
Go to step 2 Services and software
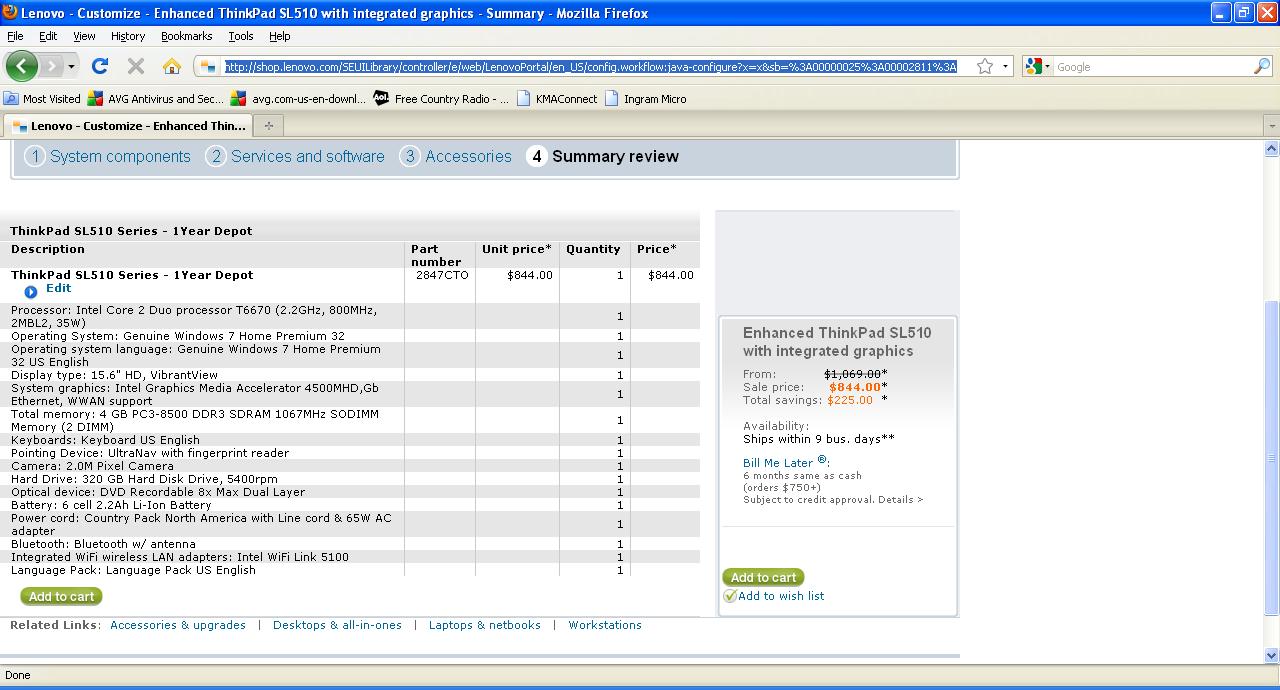(295, 156)
